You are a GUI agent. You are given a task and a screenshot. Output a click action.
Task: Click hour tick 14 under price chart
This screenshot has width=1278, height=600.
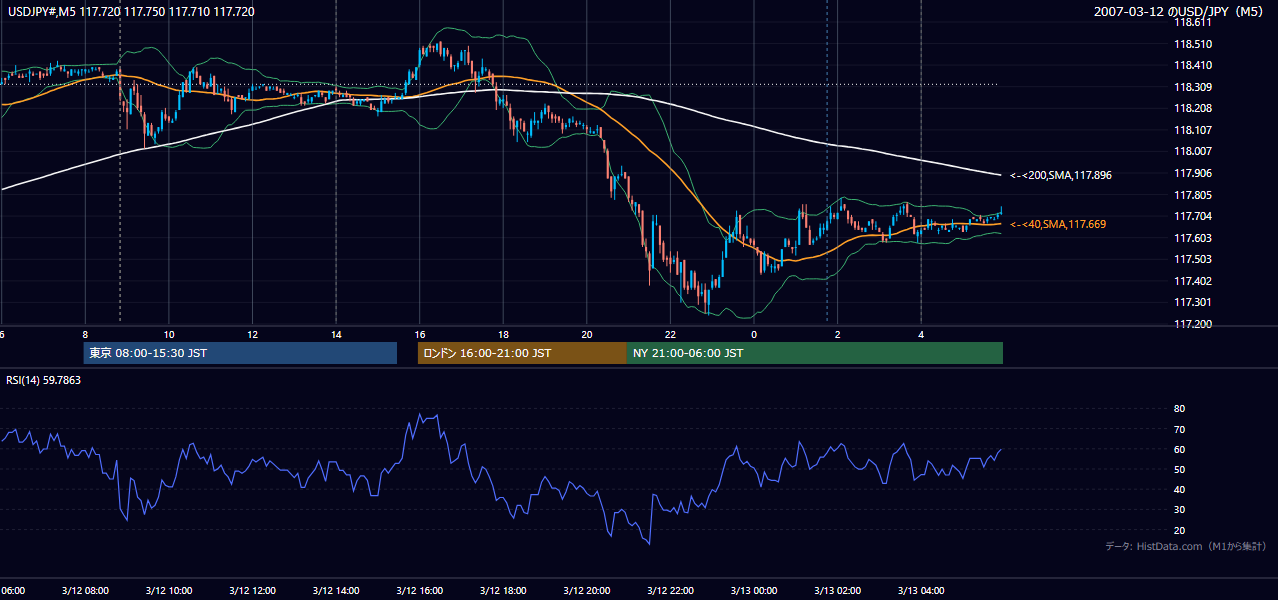click(336, 335)
